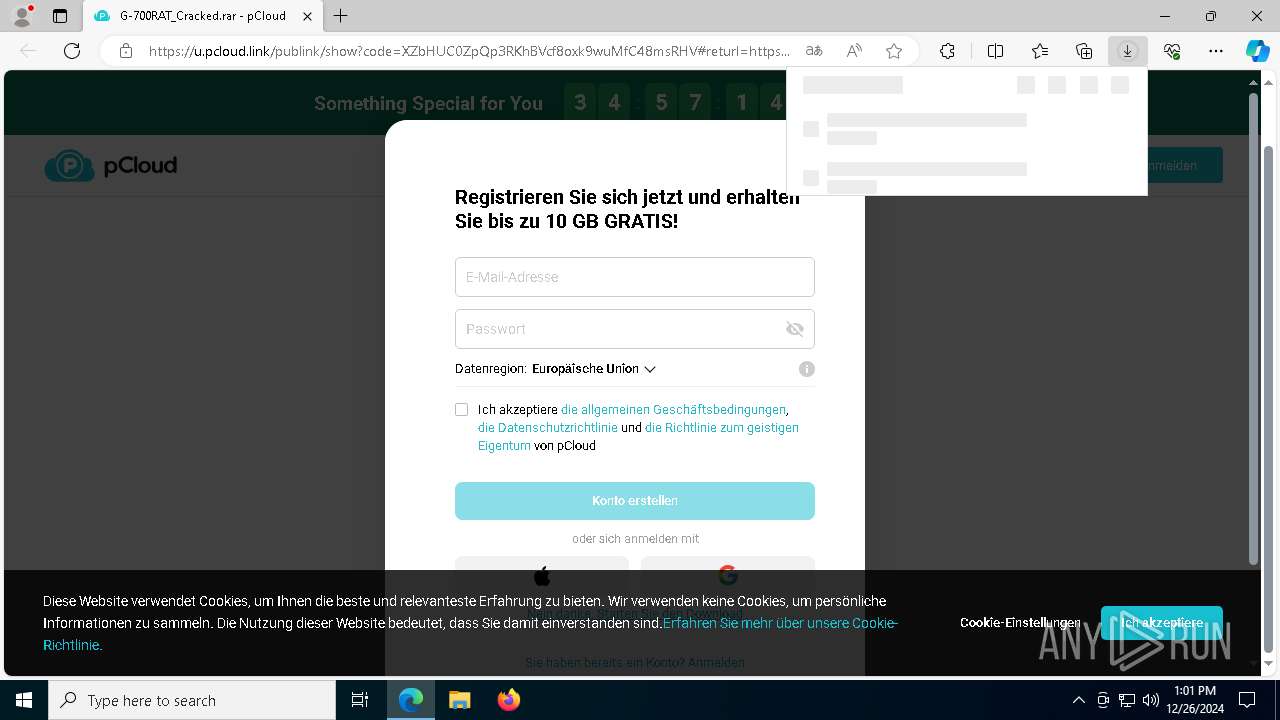Screen dimensions: 1280x720
Task: Click the Konto erstellen button
Action: pyautogui.click(x=635, y=501)
